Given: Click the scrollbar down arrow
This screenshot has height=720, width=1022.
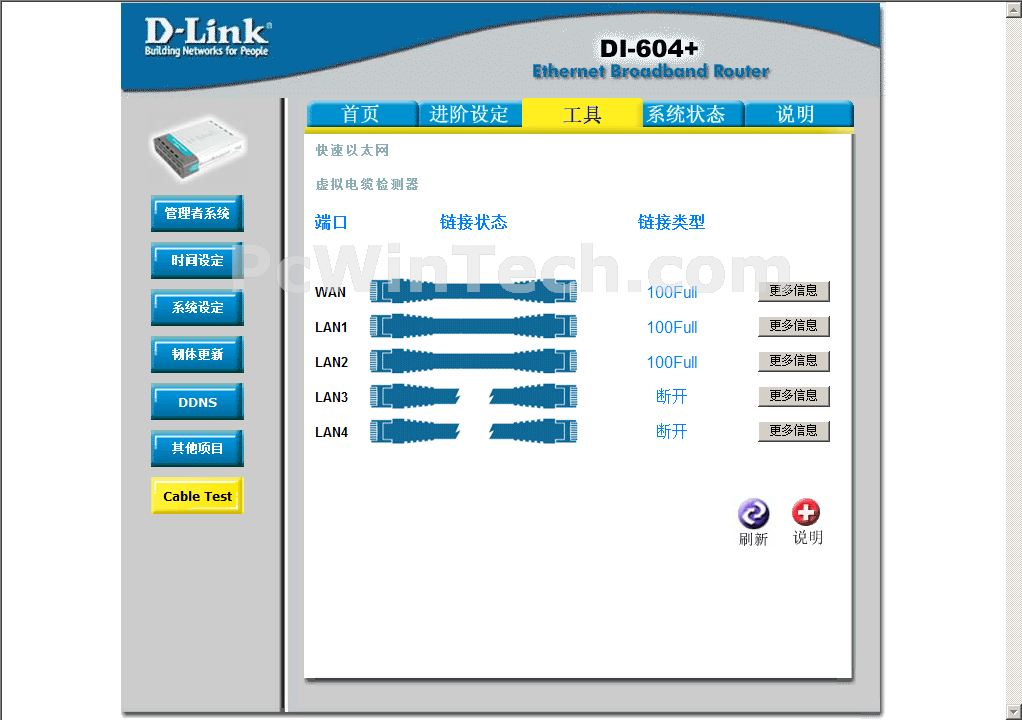Looking at the screenshot, I should click(x=1014, y=711).
